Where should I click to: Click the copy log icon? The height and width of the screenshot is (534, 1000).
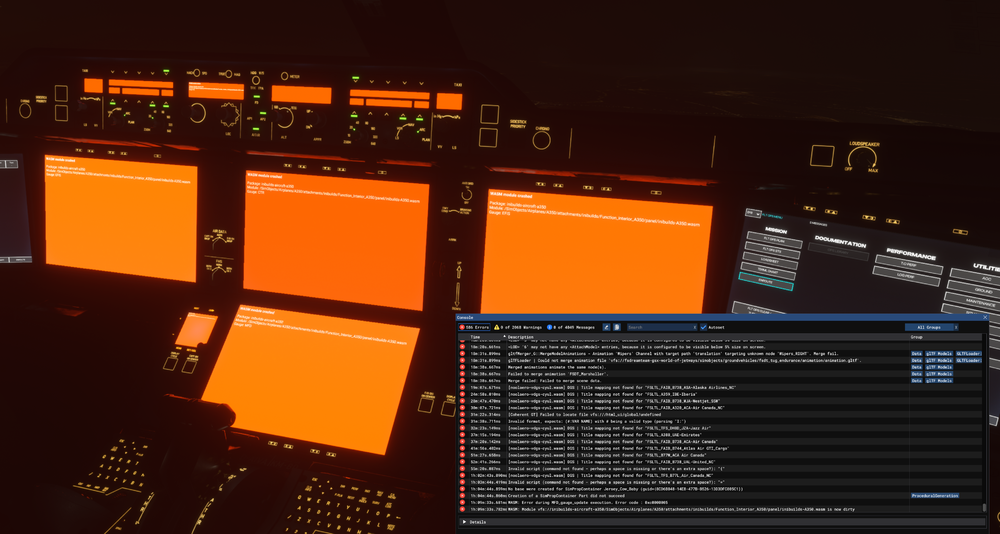(617, 327)
